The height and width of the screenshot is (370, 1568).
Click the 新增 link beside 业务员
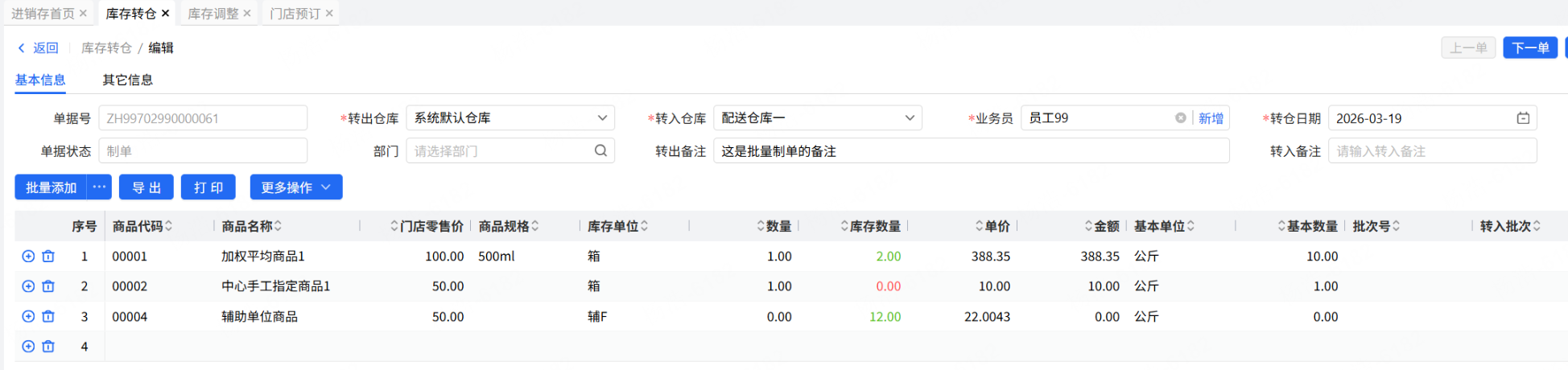(1211, 118)
